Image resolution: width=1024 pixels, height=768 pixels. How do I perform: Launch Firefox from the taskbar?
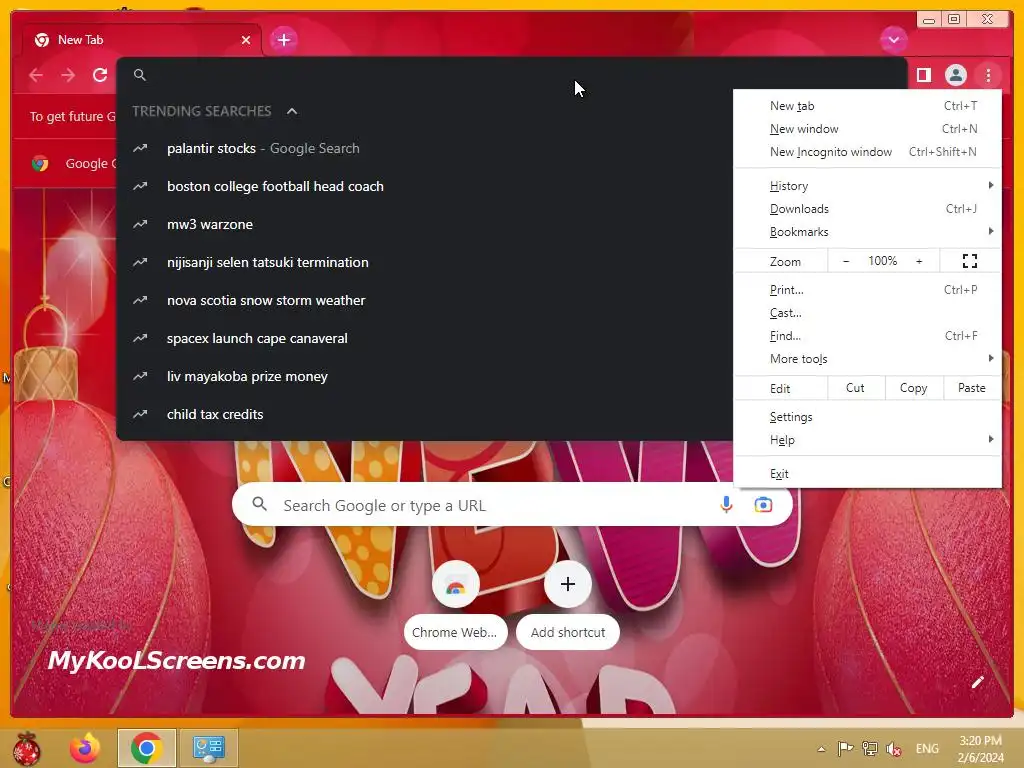(86, 748)
